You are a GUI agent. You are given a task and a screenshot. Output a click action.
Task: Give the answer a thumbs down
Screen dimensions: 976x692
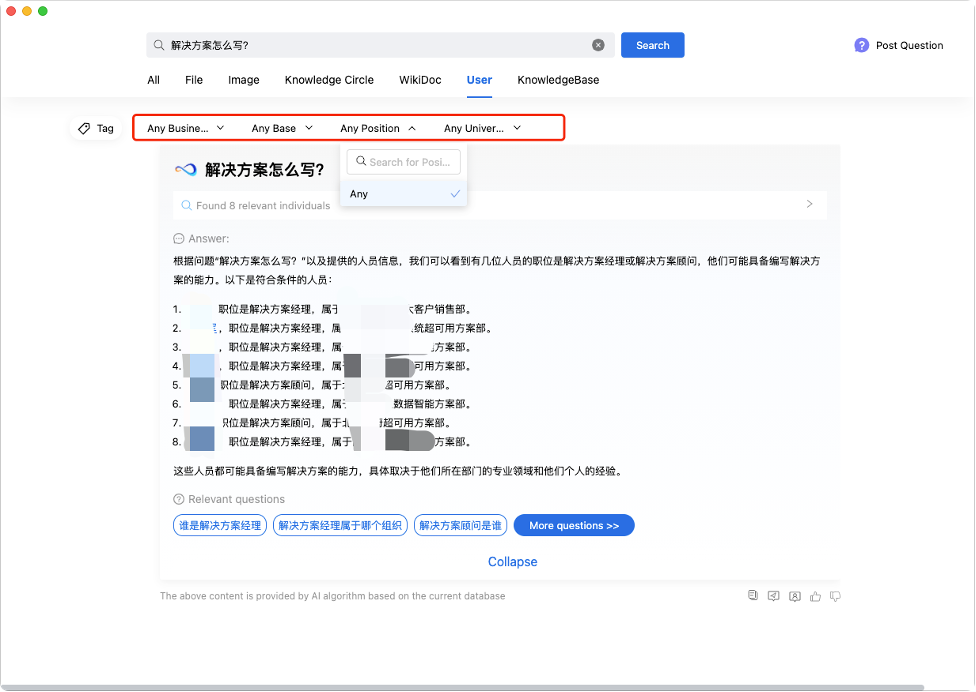pos(835,596)
